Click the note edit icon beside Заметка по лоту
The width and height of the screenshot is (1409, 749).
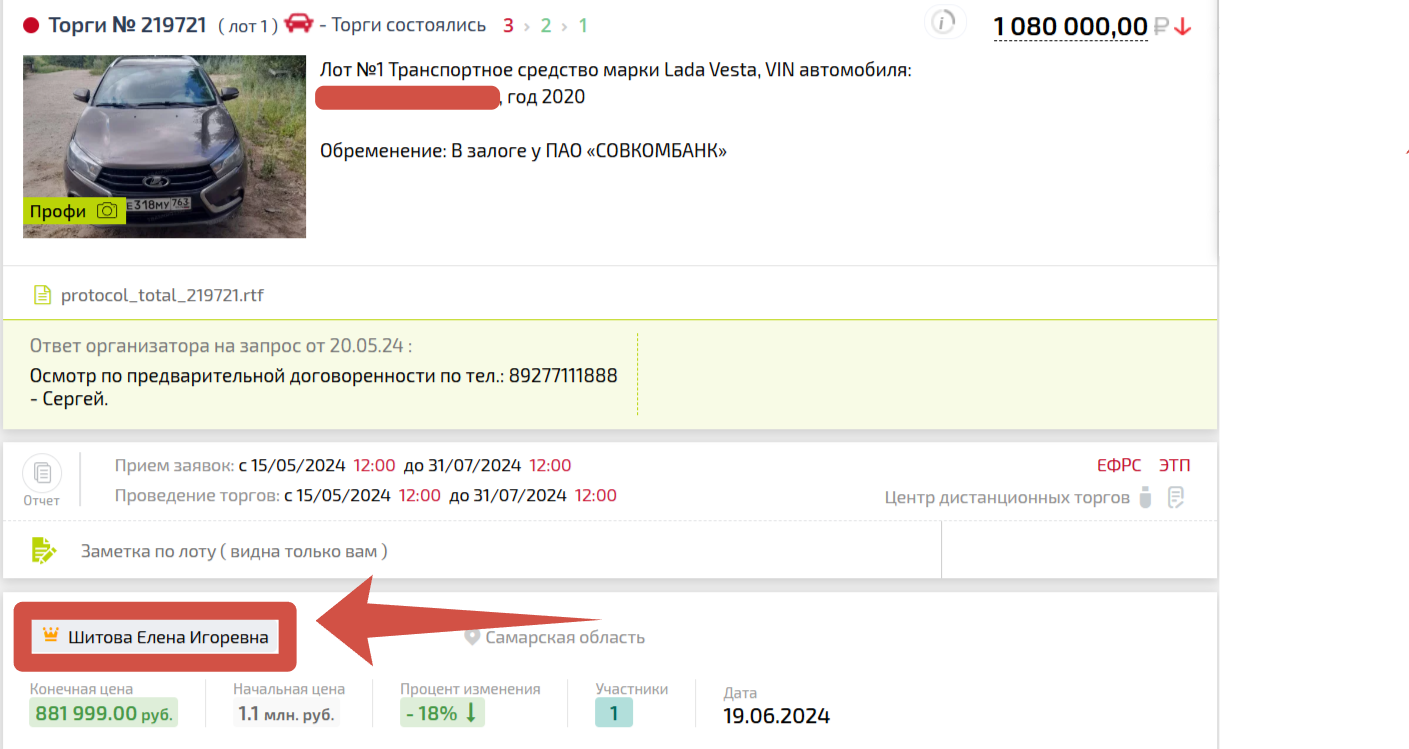(x=44, y=550)
